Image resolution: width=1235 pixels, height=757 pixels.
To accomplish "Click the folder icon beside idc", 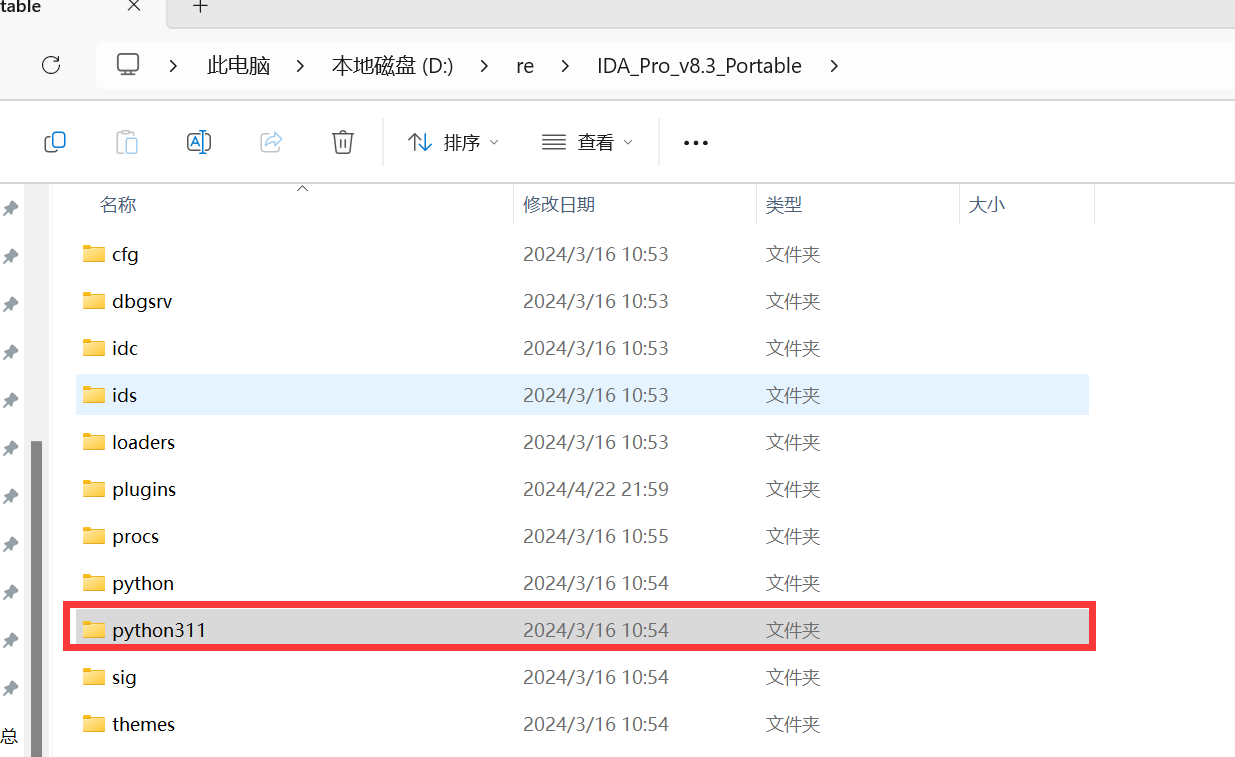I will click(94, 348).
